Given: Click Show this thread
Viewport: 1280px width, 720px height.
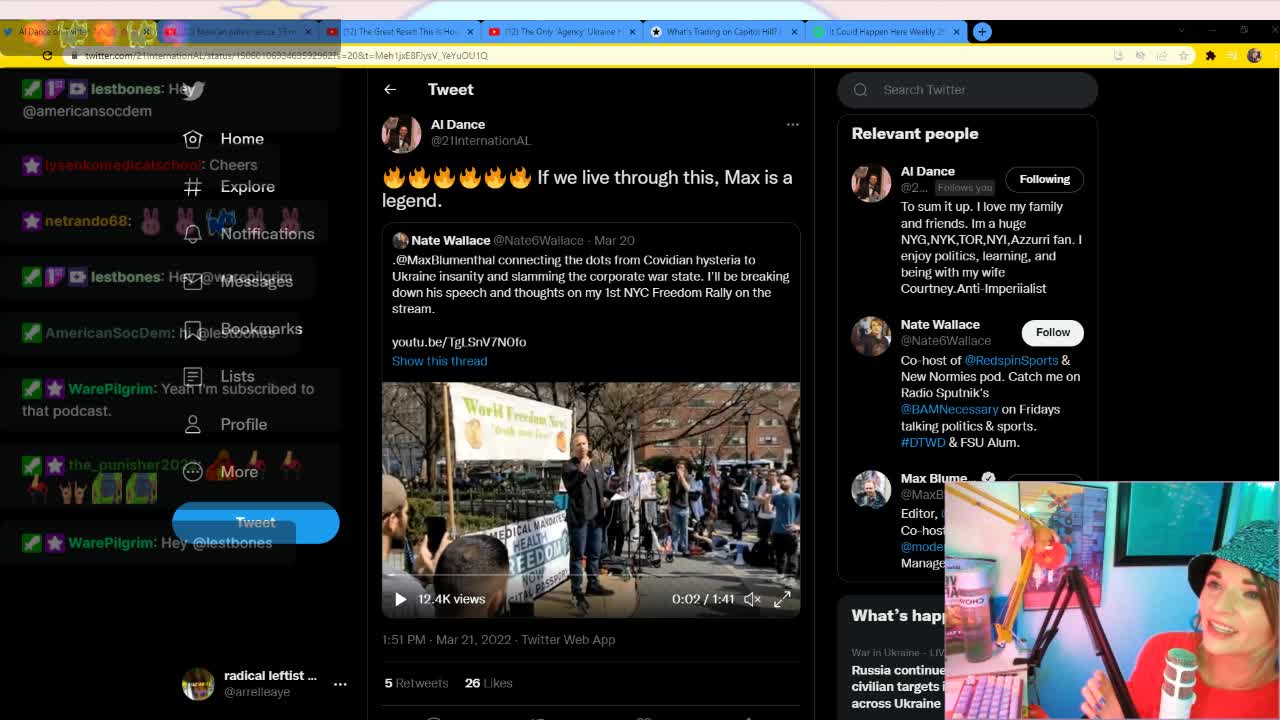Looking at the screenshot, I should point(440,361).
